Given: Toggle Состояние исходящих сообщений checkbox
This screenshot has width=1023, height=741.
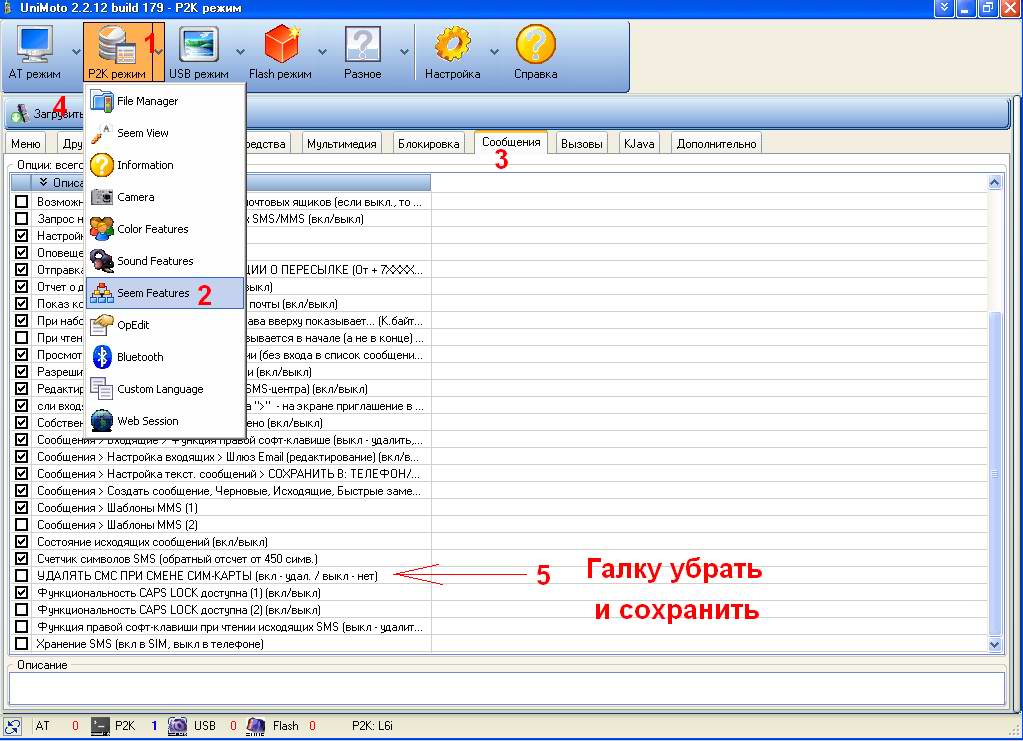Looking at the screenshot, I should [x=22, y=541].
